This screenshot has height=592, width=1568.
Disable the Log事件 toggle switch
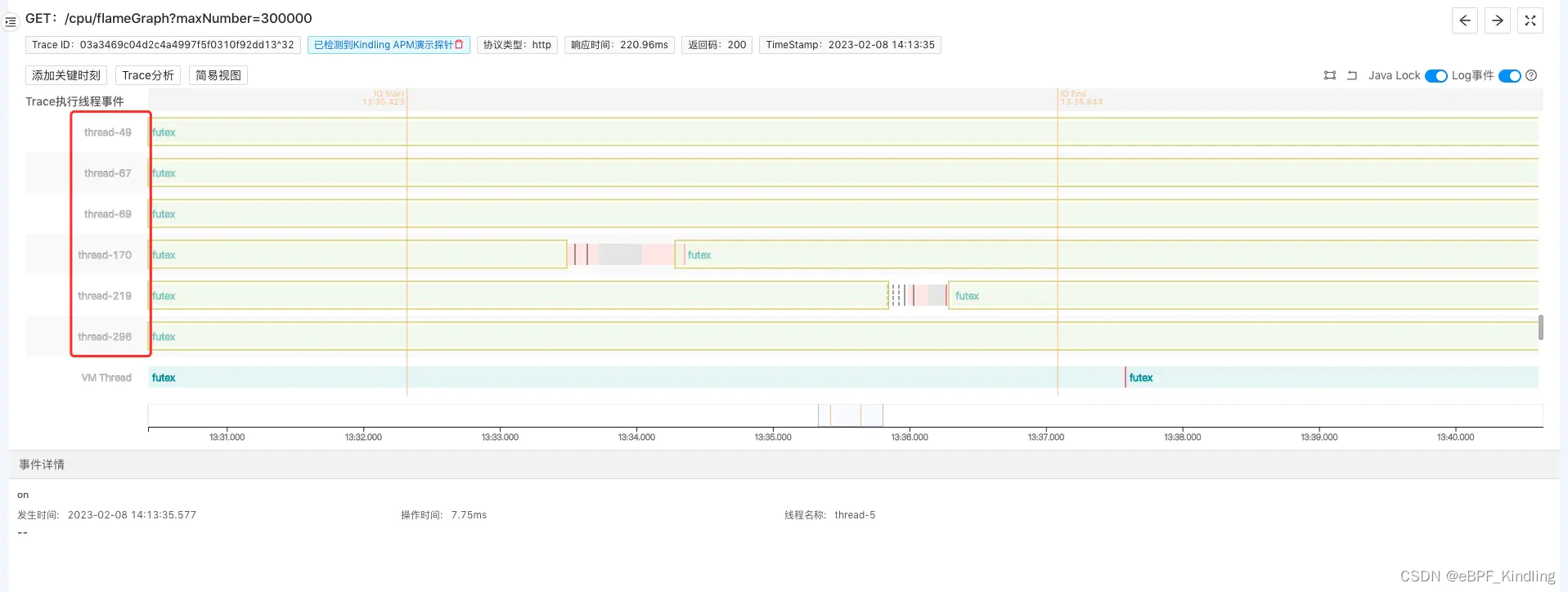pos(1509,76)
